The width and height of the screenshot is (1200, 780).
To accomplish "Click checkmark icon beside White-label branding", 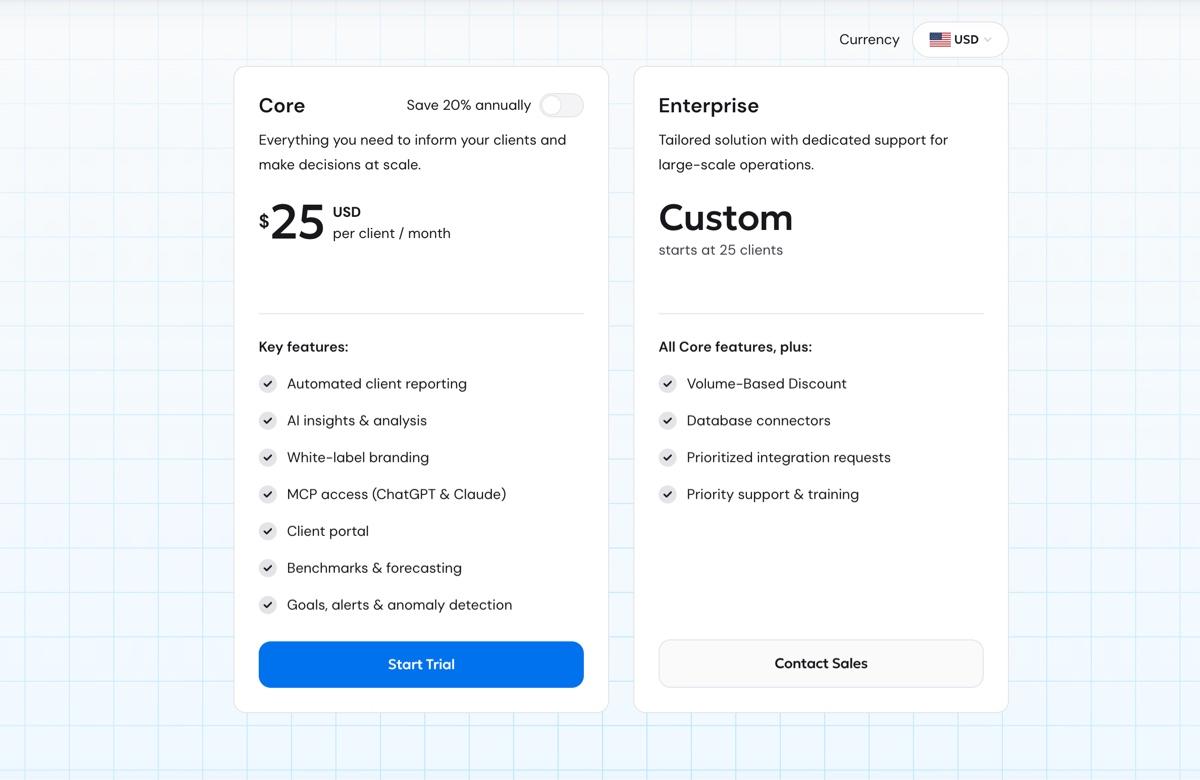I will pyautogui.click(x=268, y=458).
